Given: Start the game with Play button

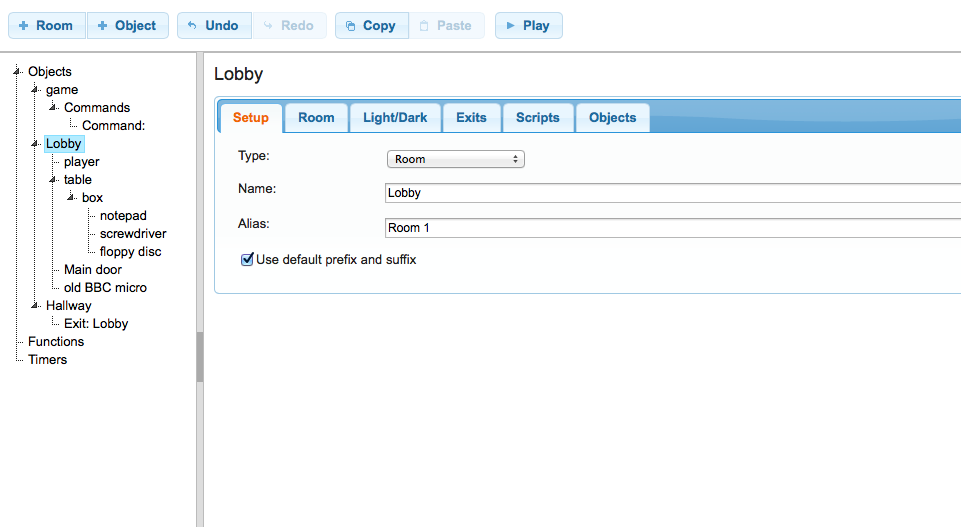Looking at the screenshot, I should [528, 26].
